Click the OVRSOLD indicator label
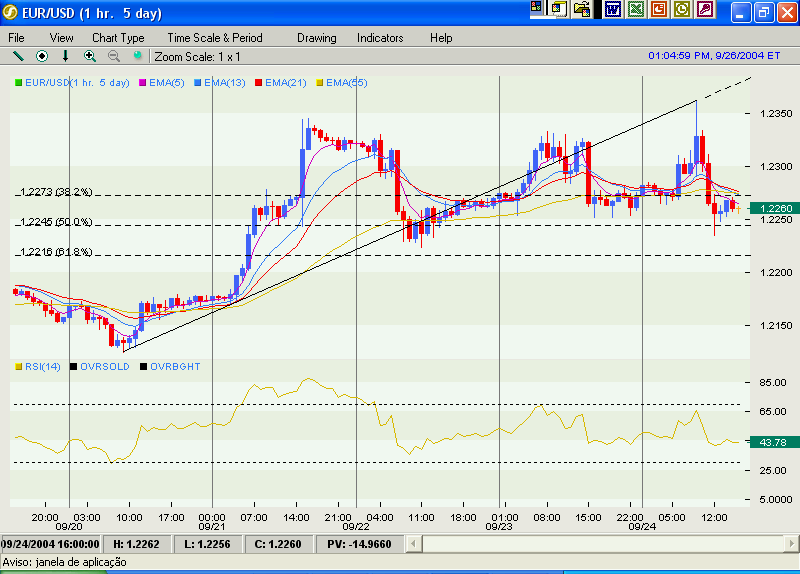Screen dimensions: 800x574 pos(105,367)
